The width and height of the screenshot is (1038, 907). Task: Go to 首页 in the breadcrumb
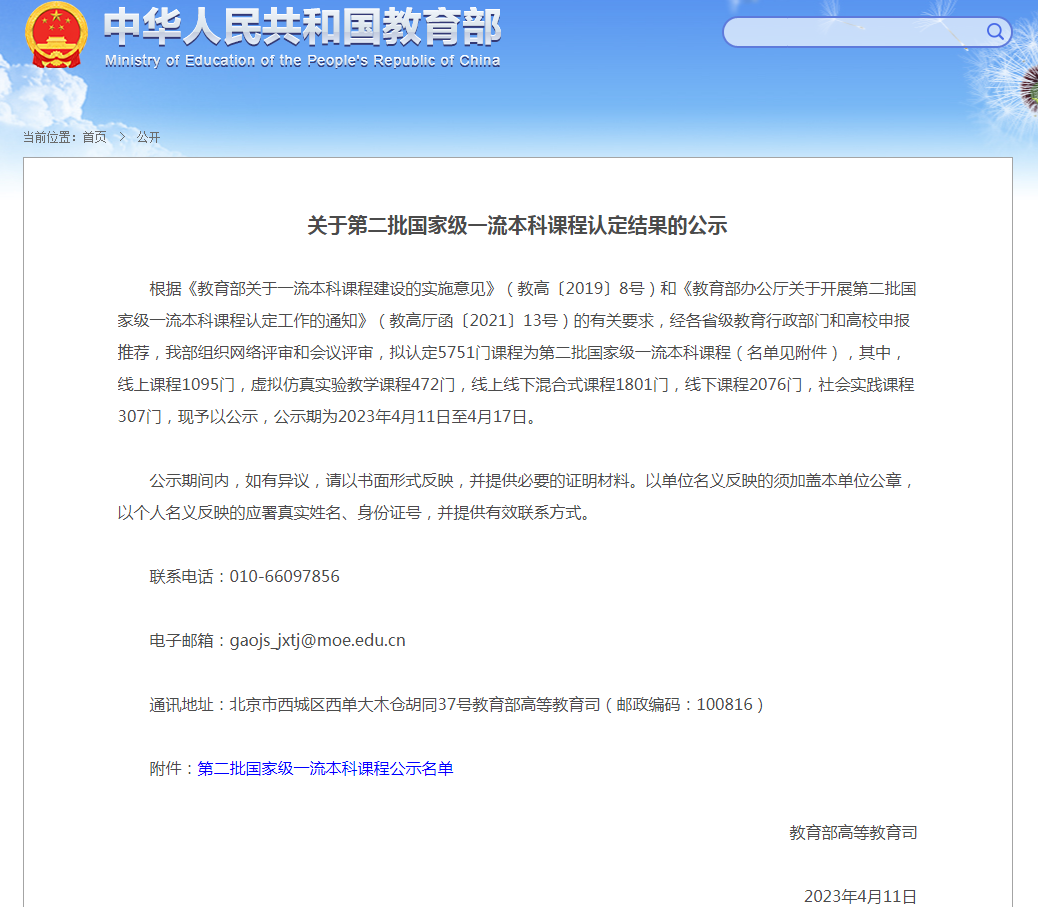click(94, 137)
